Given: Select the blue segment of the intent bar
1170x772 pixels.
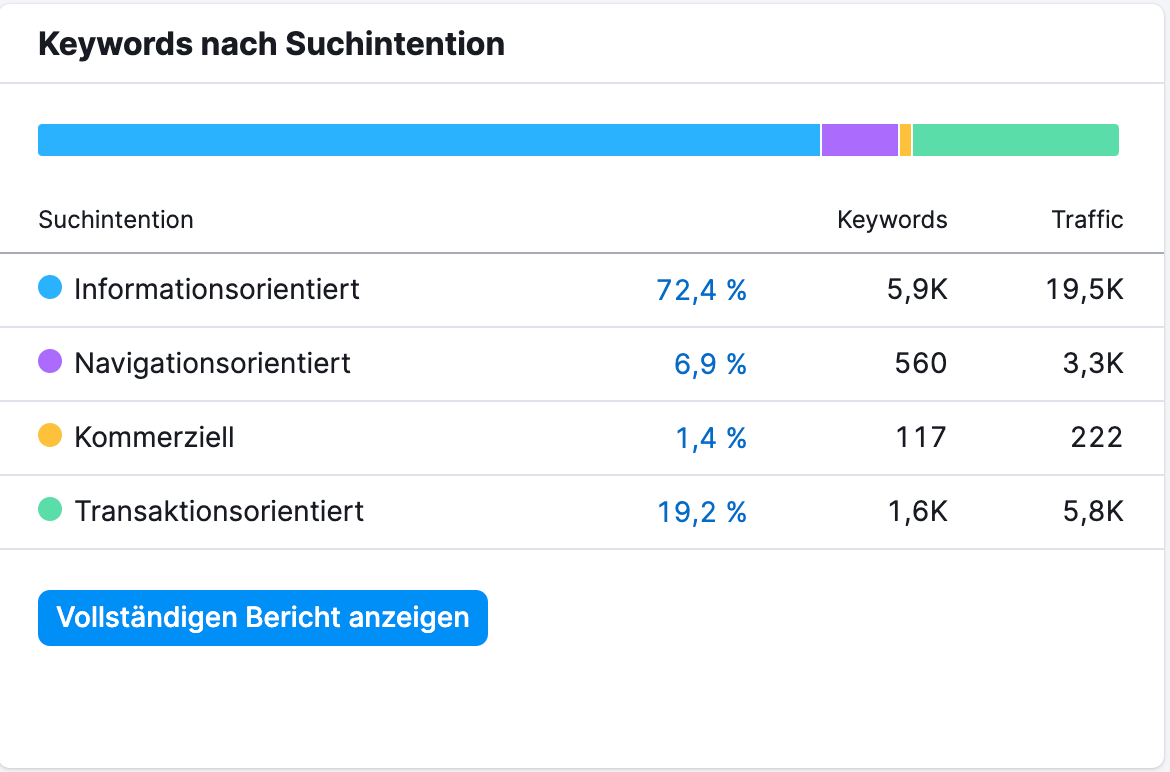Looking at the screenshot, I should click(x=428, y=140).
